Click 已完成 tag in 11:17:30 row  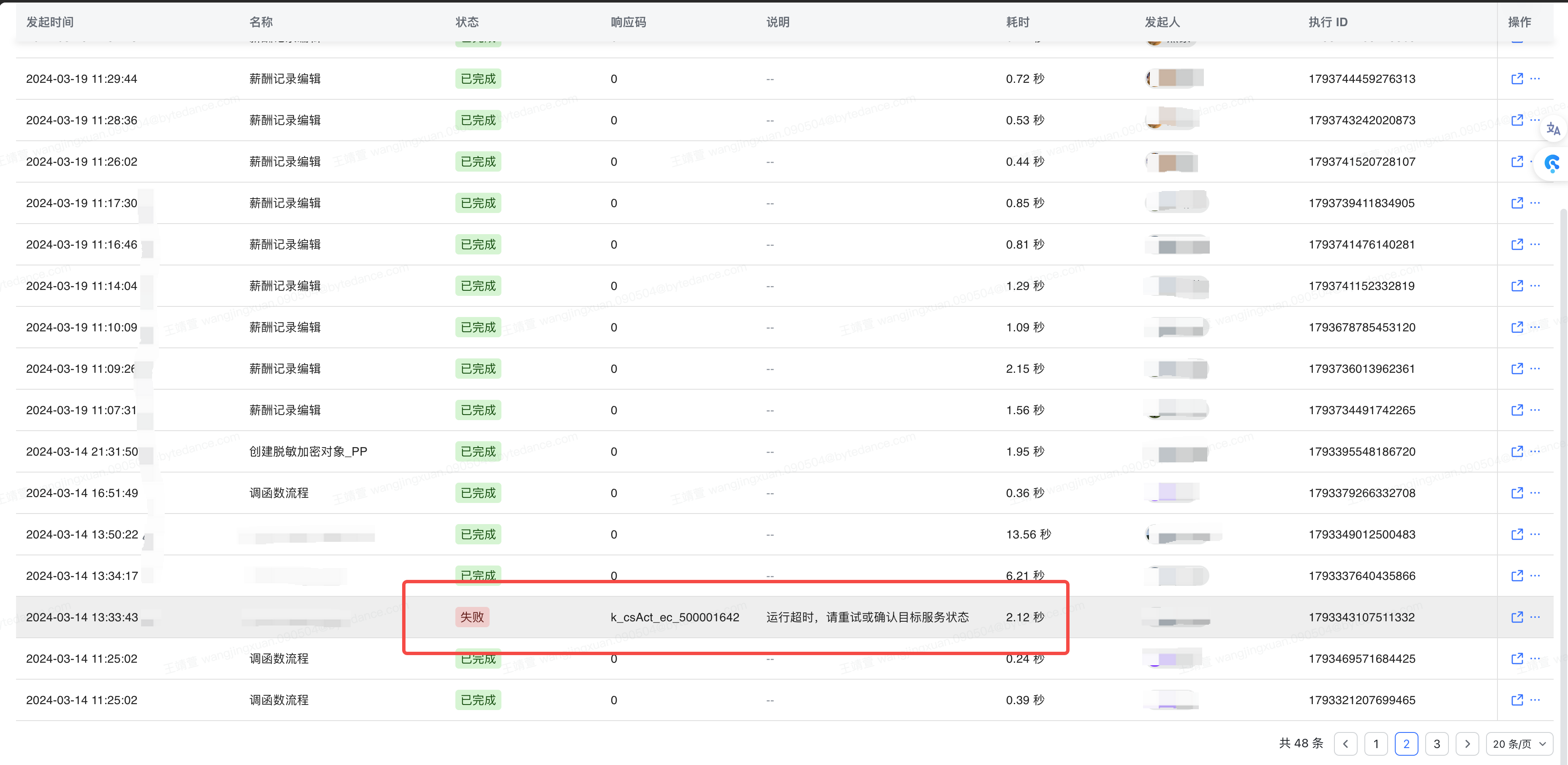point(479,203)
